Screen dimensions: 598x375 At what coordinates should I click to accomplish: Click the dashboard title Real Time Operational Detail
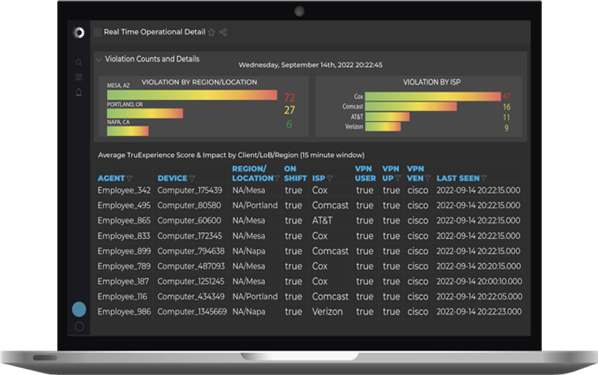[x=154, y=32]
